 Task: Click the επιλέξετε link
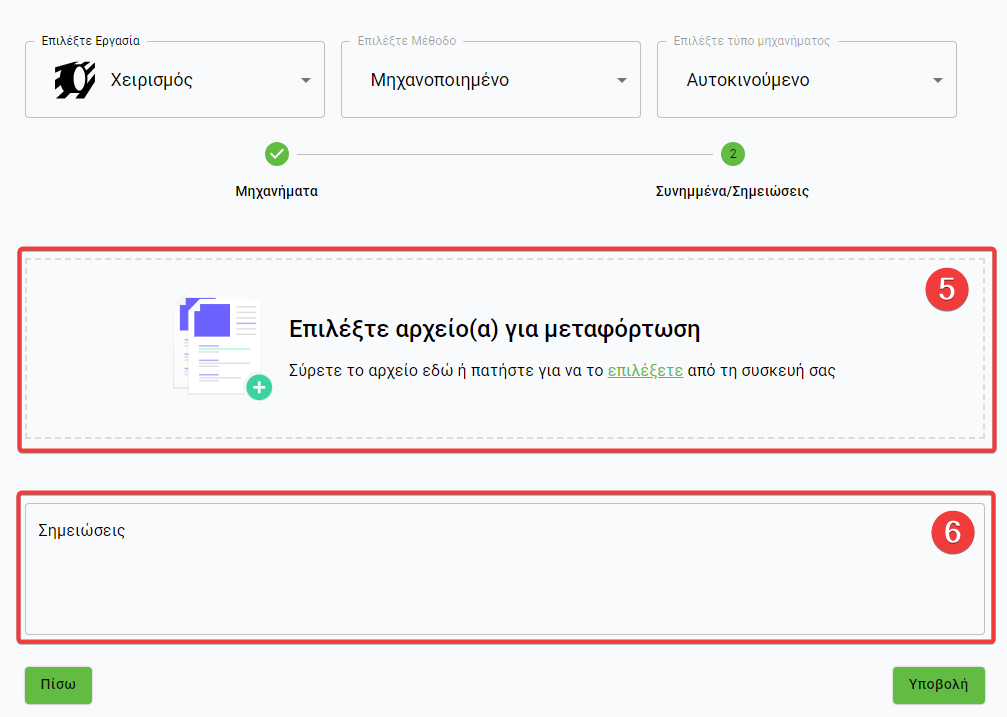645,370
